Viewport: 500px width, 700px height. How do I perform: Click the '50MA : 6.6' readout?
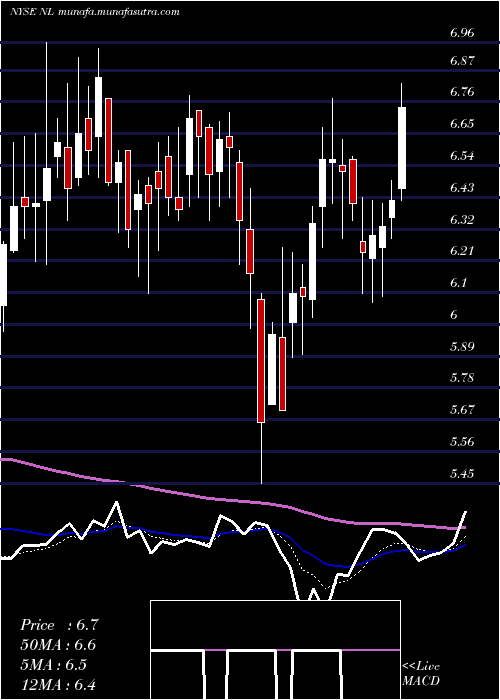(x=58, y=645)
